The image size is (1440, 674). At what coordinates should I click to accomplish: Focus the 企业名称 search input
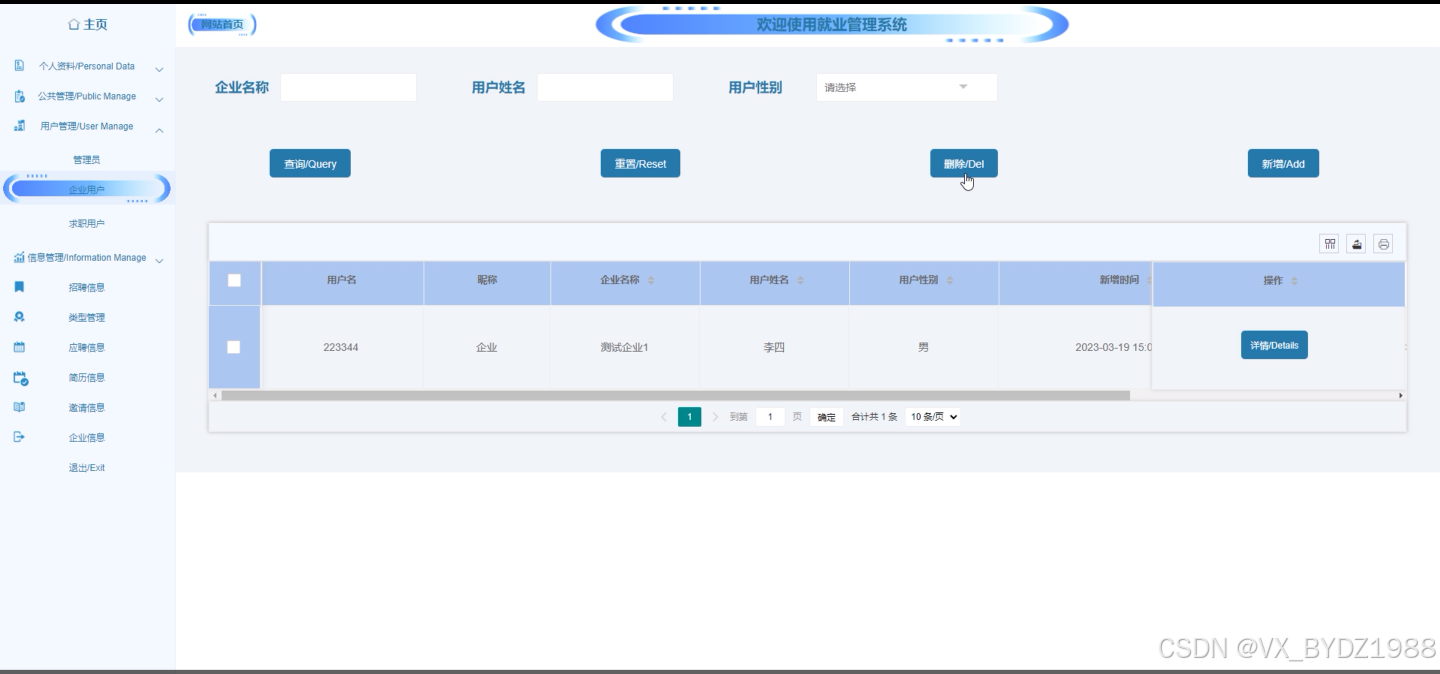(348, 87)
